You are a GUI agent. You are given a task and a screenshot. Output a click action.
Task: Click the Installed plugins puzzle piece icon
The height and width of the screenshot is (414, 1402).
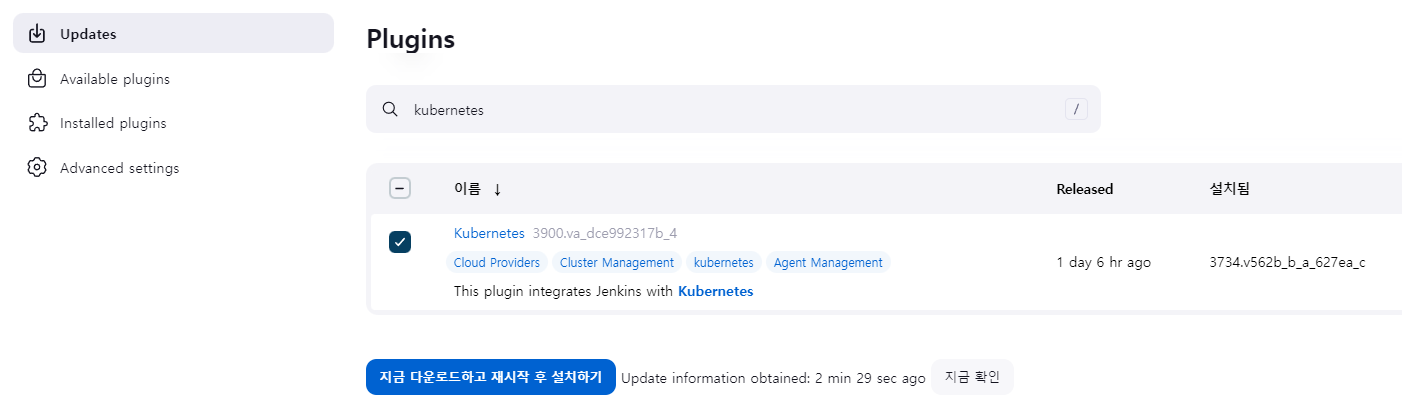click(37, 123)
